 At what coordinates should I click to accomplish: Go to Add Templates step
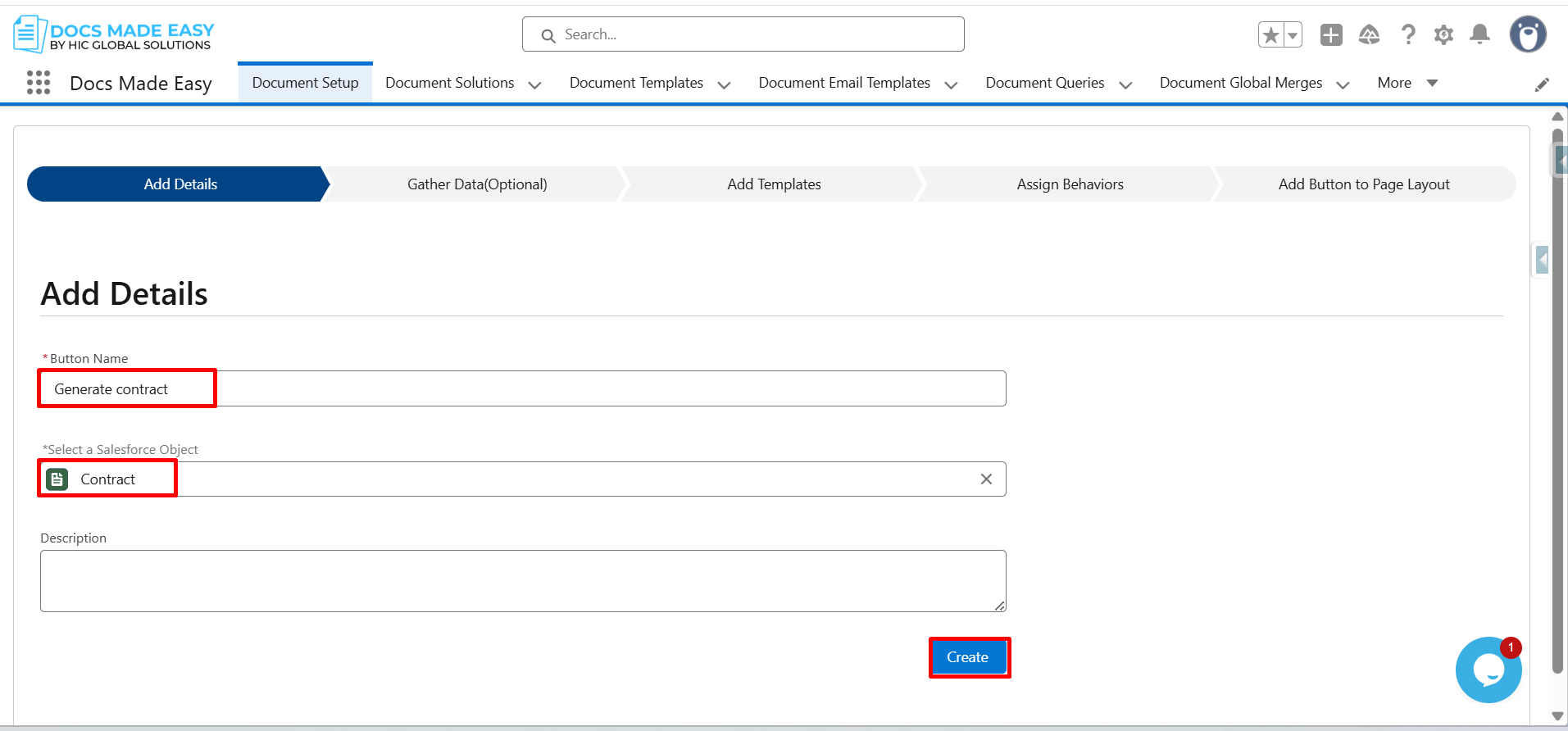(773, 184)
